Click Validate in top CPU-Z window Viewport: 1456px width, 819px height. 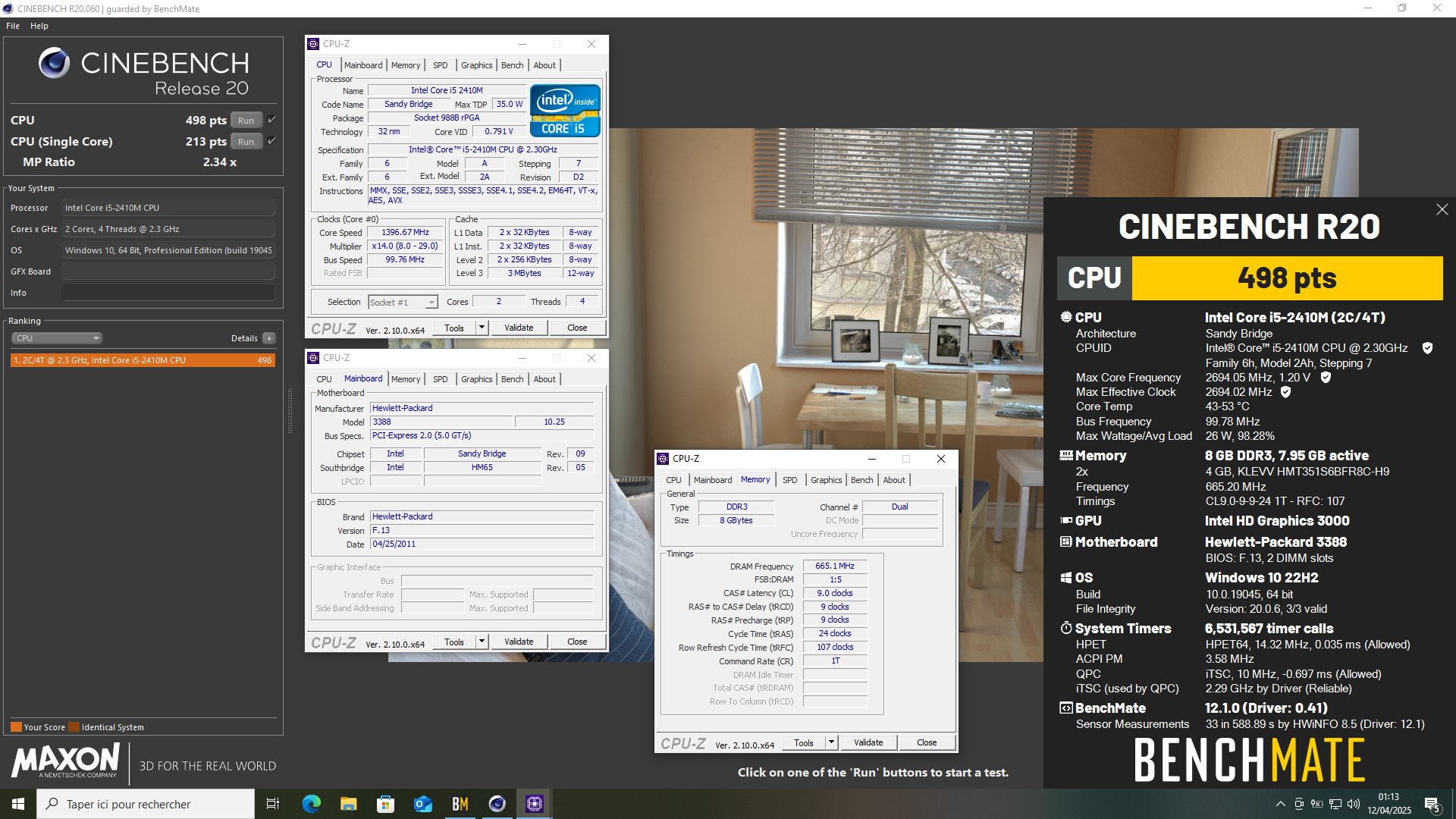519,328
